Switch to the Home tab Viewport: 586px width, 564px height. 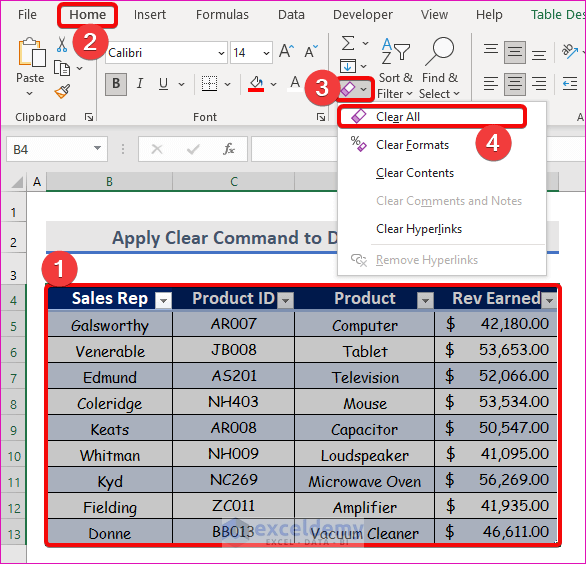[88, 15]
